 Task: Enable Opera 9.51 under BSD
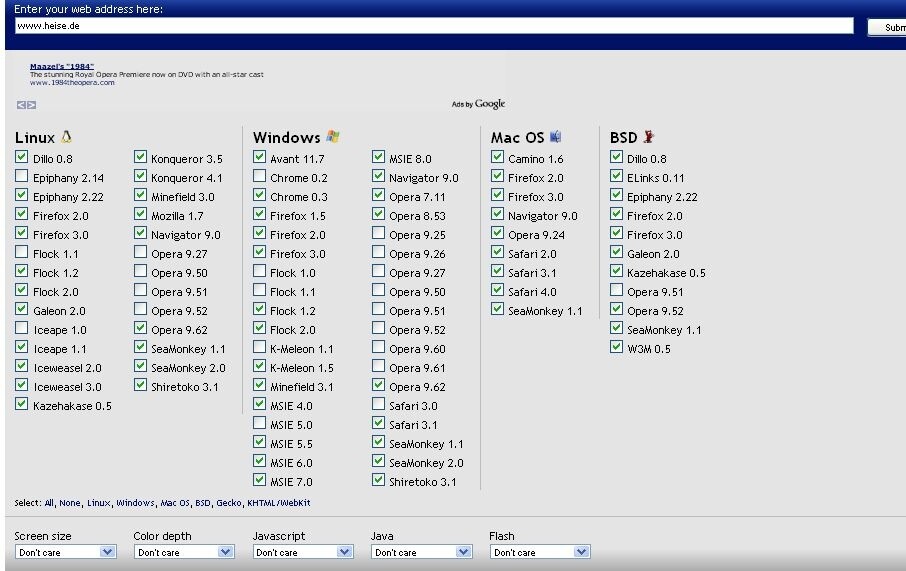(617, 290)
